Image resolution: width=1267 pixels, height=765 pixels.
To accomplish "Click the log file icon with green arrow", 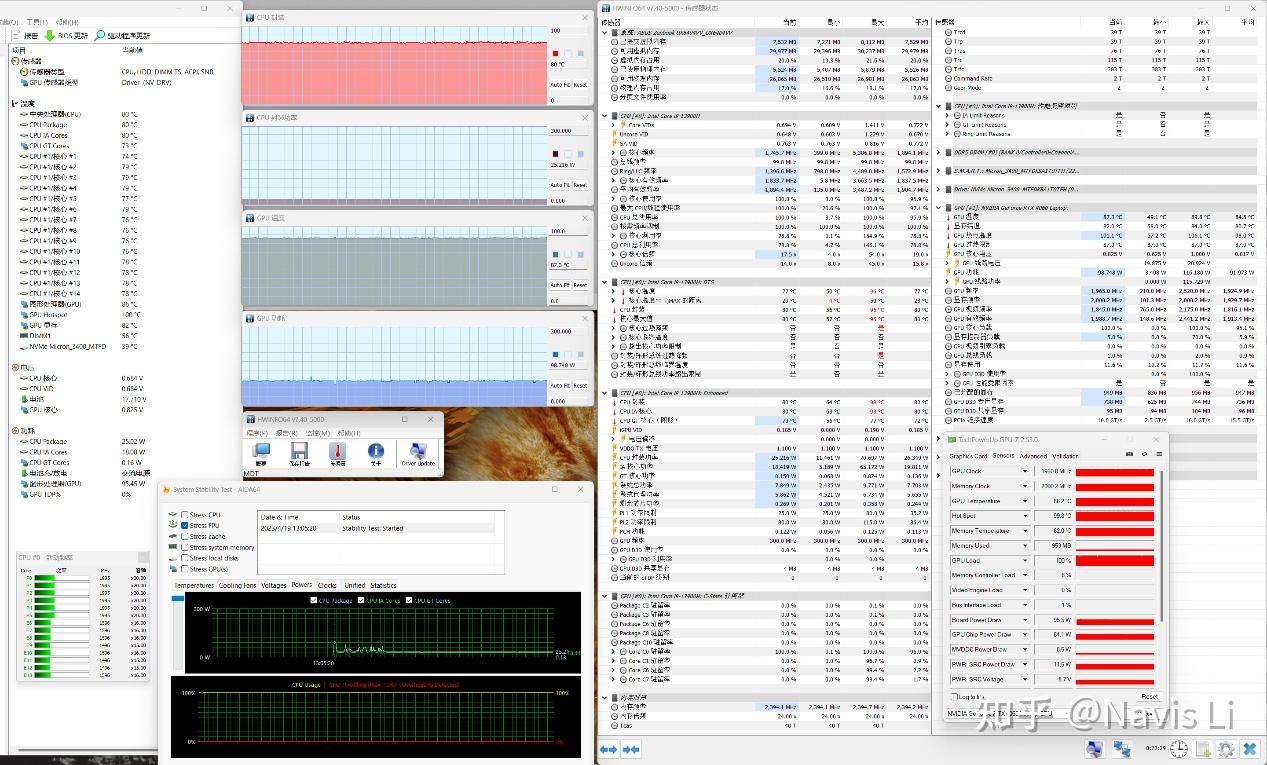I will tap(1203, 748).
